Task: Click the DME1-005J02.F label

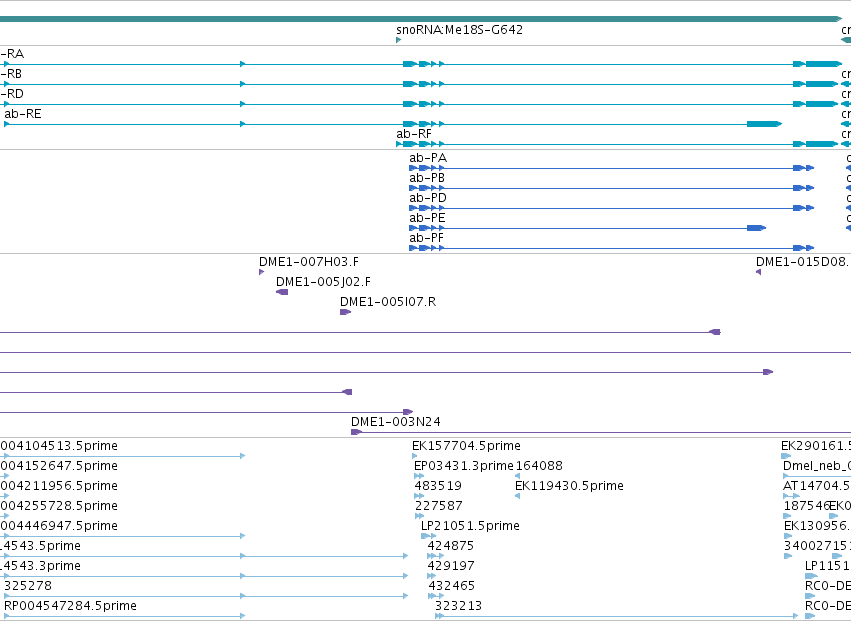Action: 323,282
